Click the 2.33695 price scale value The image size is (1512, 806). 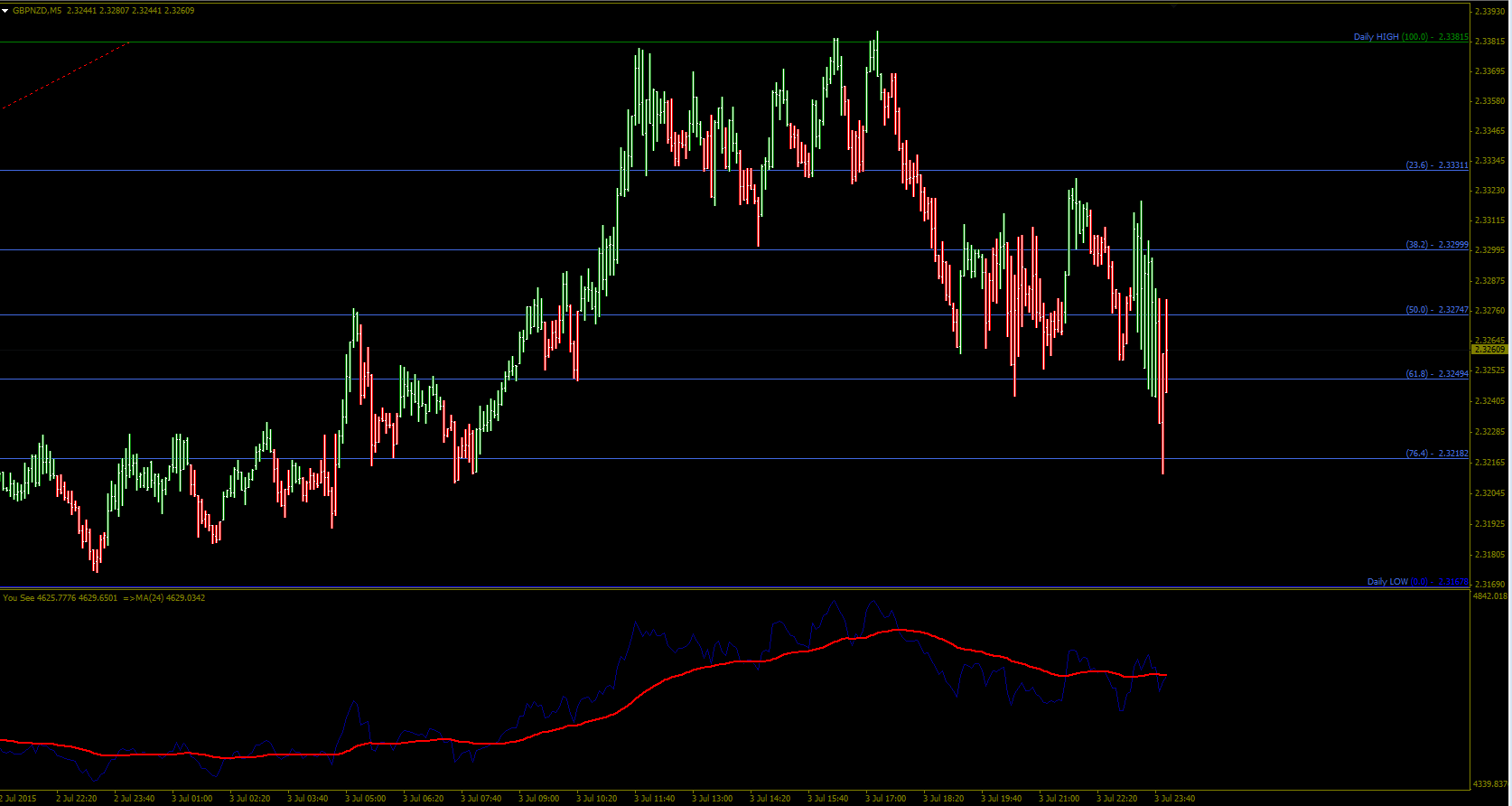(1489, 70)
